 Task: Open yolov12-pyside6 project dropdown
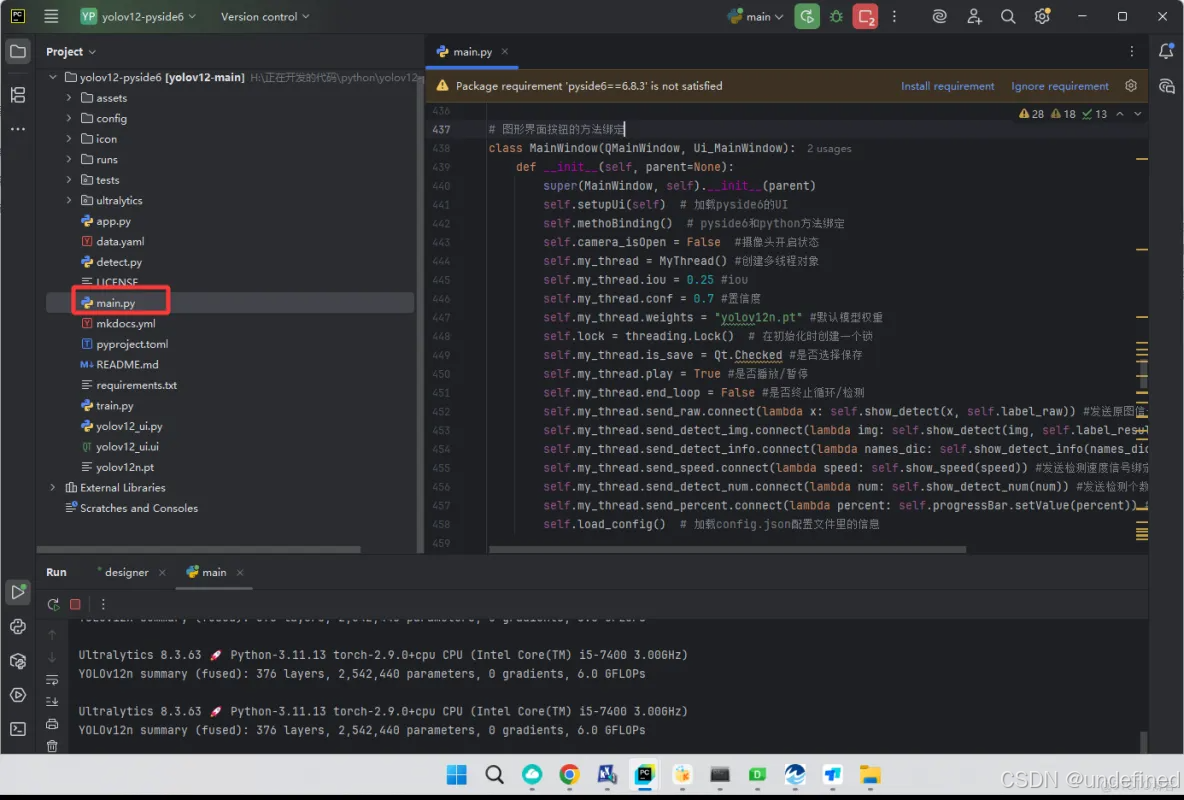pyautogui.click(x=138, y=16)
